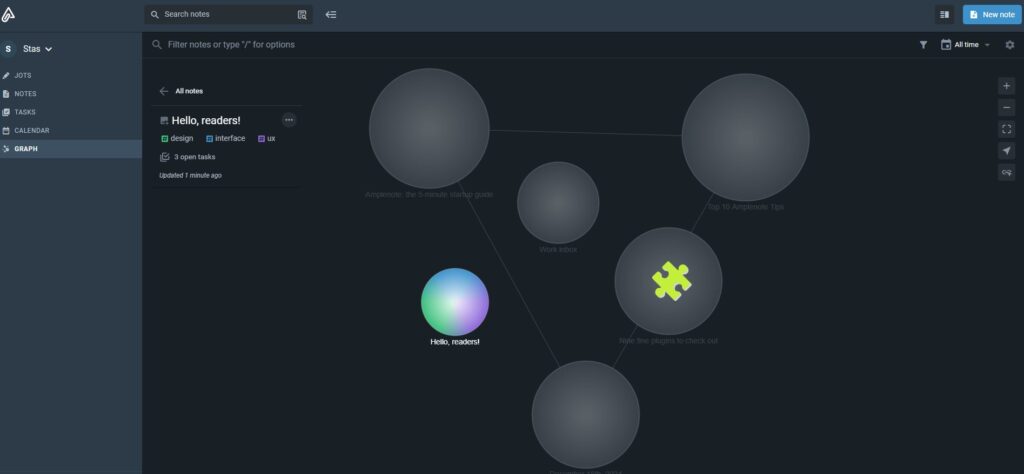Image resolution: width=1024 pixels, height=474 pixels.
Task: Open the All time date dropdown
Action: pyautogui.click(x=966, y=45)
